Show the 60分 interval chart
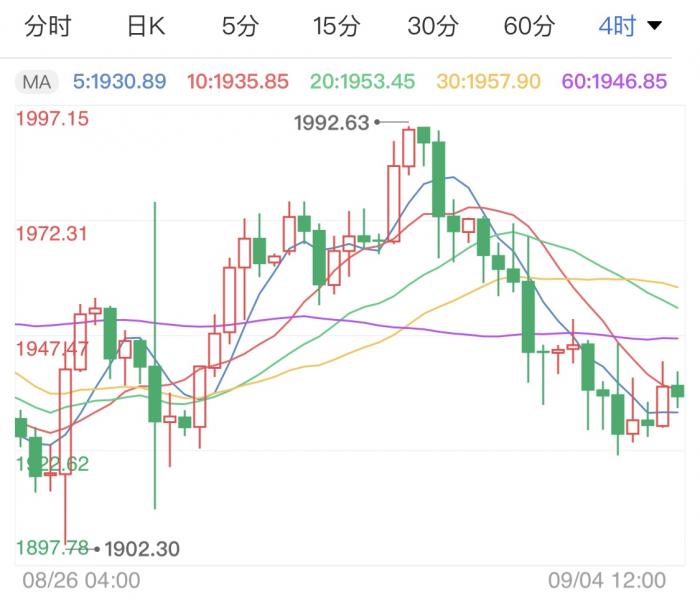This screenshot has width=700, height=600. click(x=528, y=27)
